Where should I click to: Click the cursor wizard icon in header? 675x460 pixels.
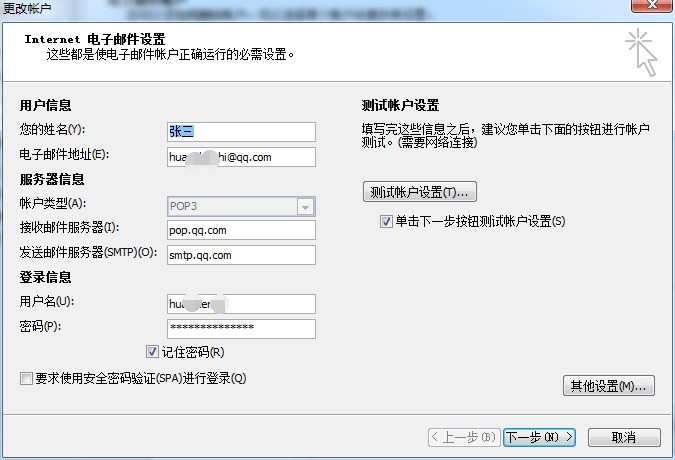641,52
